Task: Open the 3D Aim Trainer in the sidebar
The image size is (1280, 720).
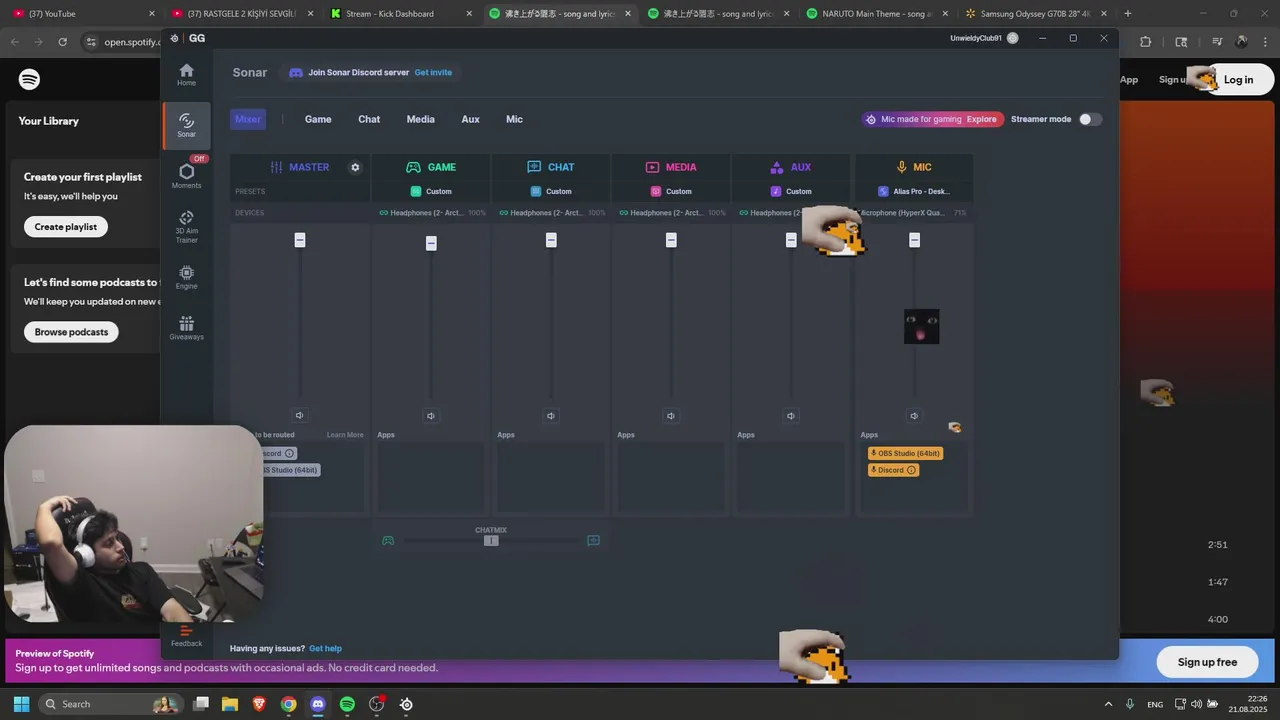Action: pos(186,227)
